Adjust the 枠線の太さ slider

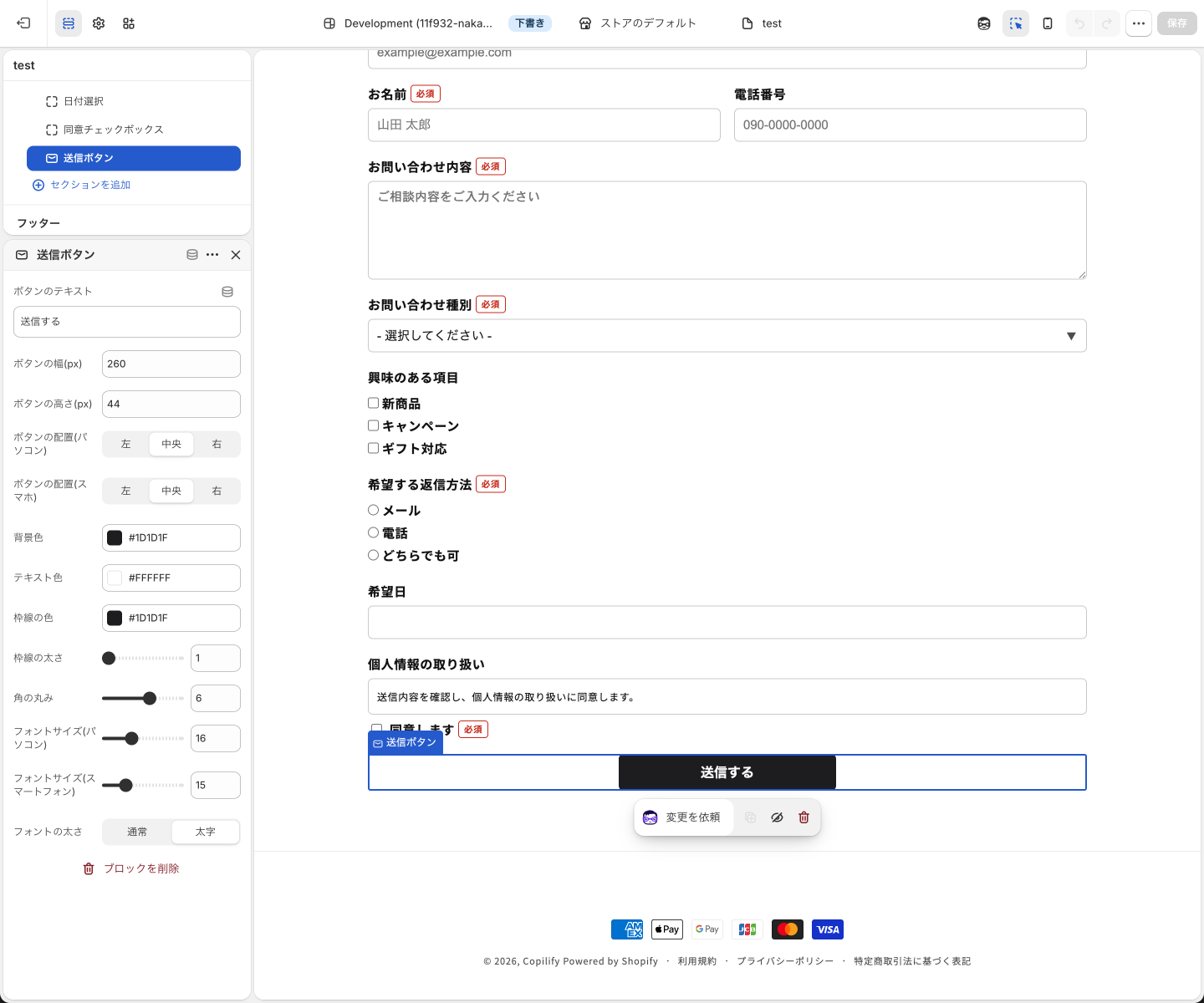pyautogui.click(x=143, y=658)
